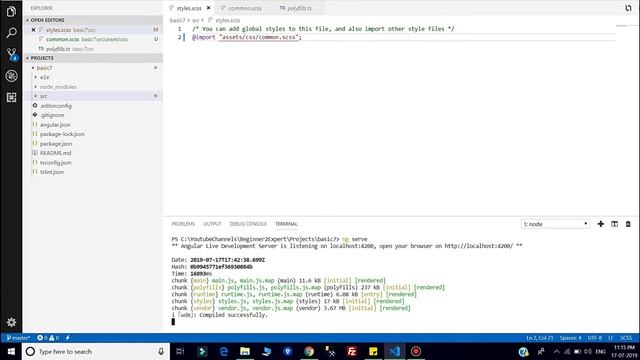Open package.json in explorer
The image size is (640, 360).
pyautogui.click(x=56, y=144)
